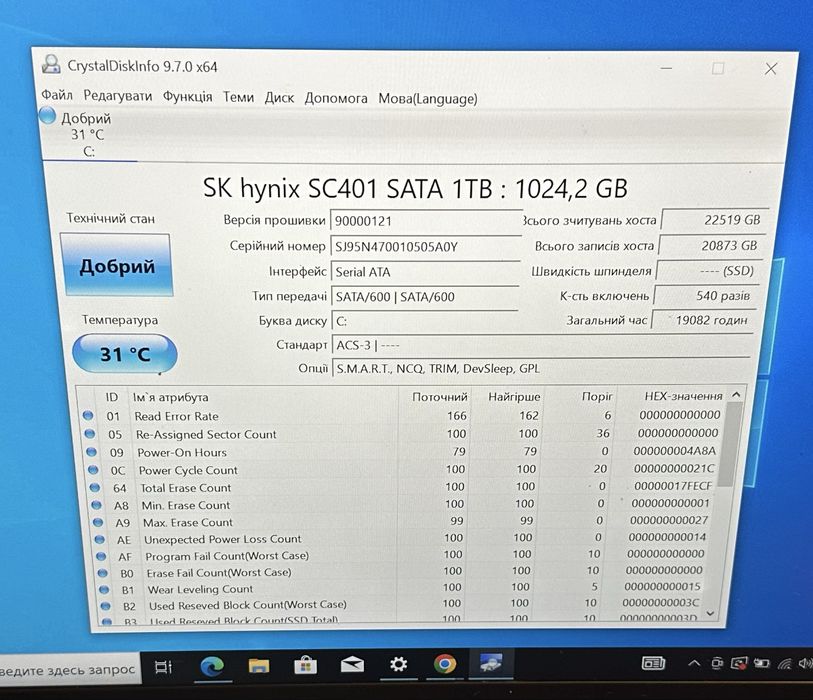Viewport: 813px width, 700px height.
Task: Click the 22519 GB host reads value
Action: [x=713, y=220]
